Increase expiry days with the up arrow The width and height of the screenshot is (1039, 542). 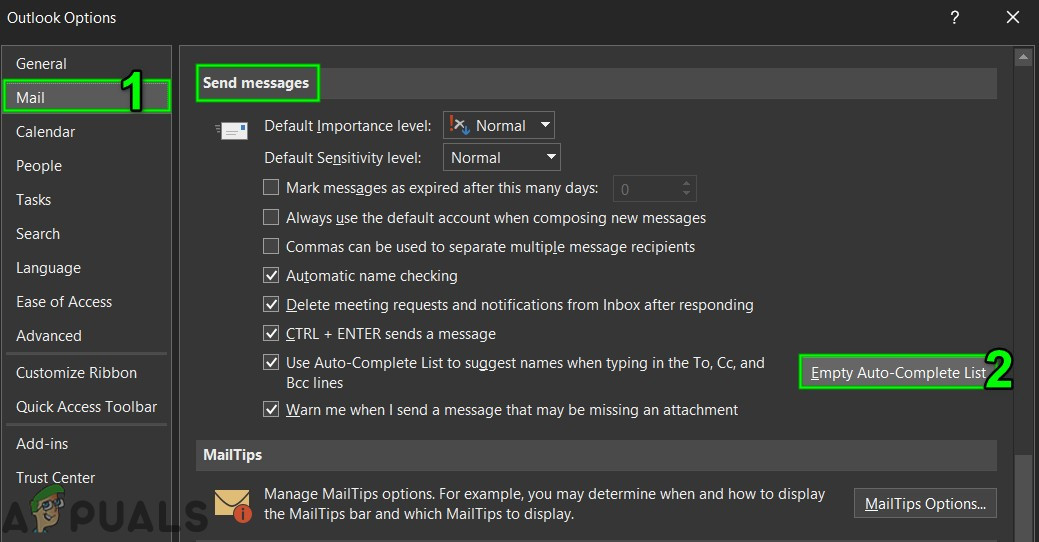(x=686, y=183)
